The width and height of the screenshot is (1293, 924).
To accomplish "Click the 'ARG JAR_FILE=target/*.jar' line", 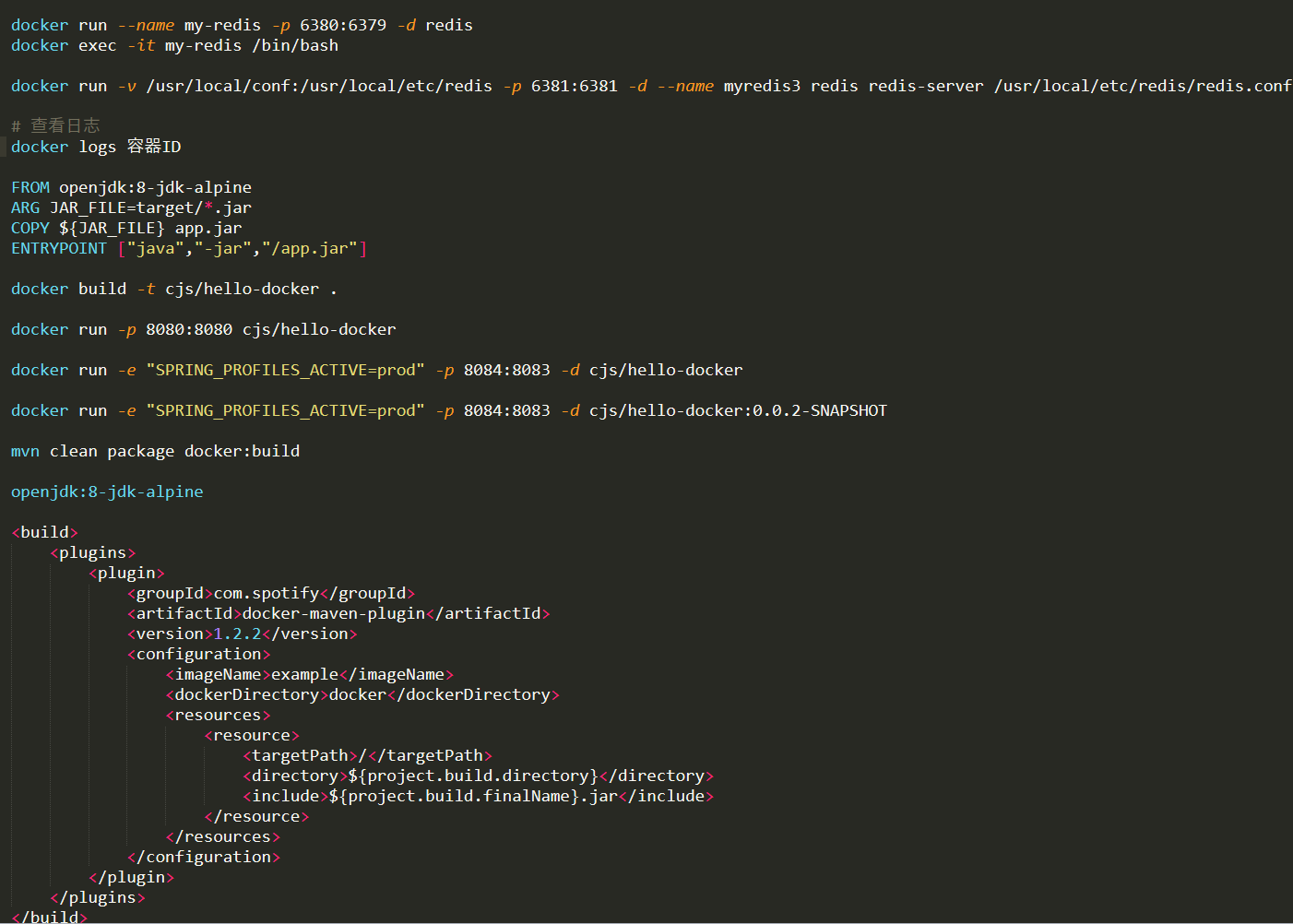I will pyautogui.click(x=131, y=207).
